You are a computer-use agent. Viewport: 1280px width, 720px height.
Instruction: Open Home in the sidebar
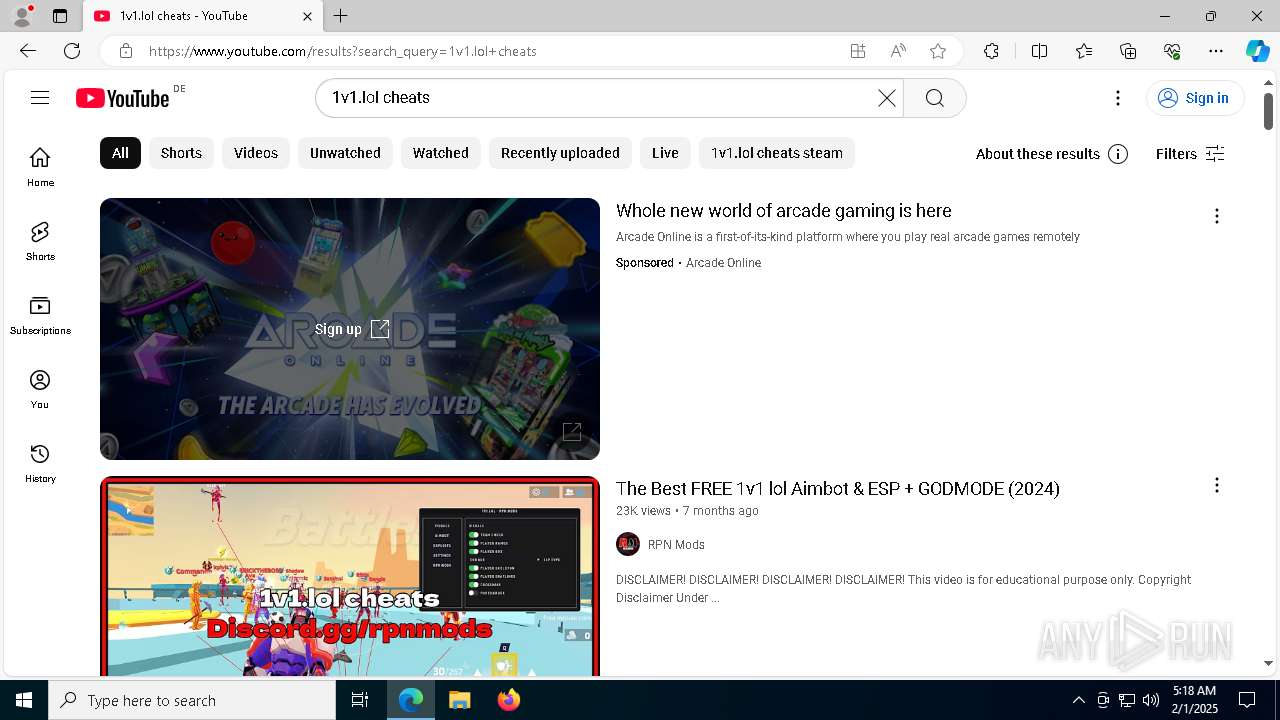pyautogui.click(x=40, y=167)
